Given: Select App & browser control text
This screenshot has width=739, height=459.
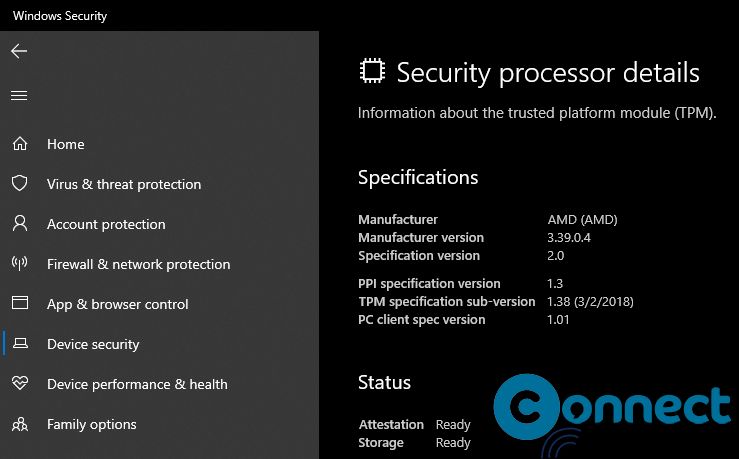Looking at the screenshot, I should pos(117,304).
